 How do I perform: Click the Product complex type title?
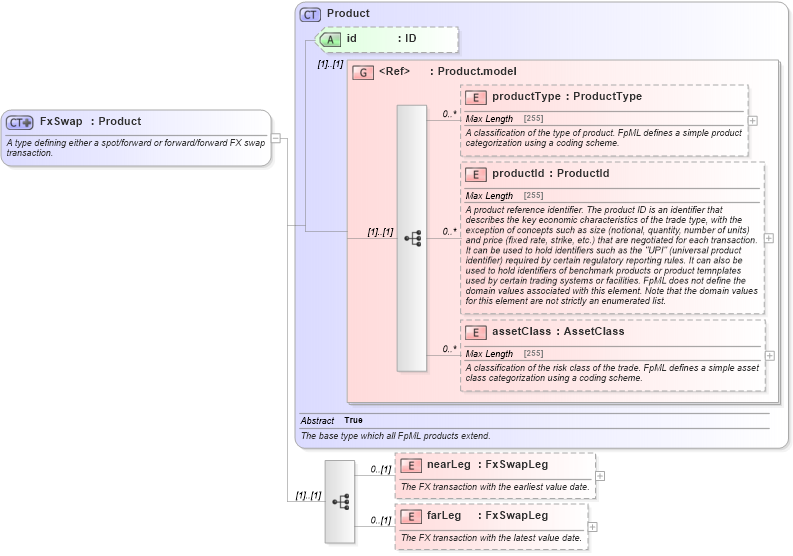(x=348, y=13)
